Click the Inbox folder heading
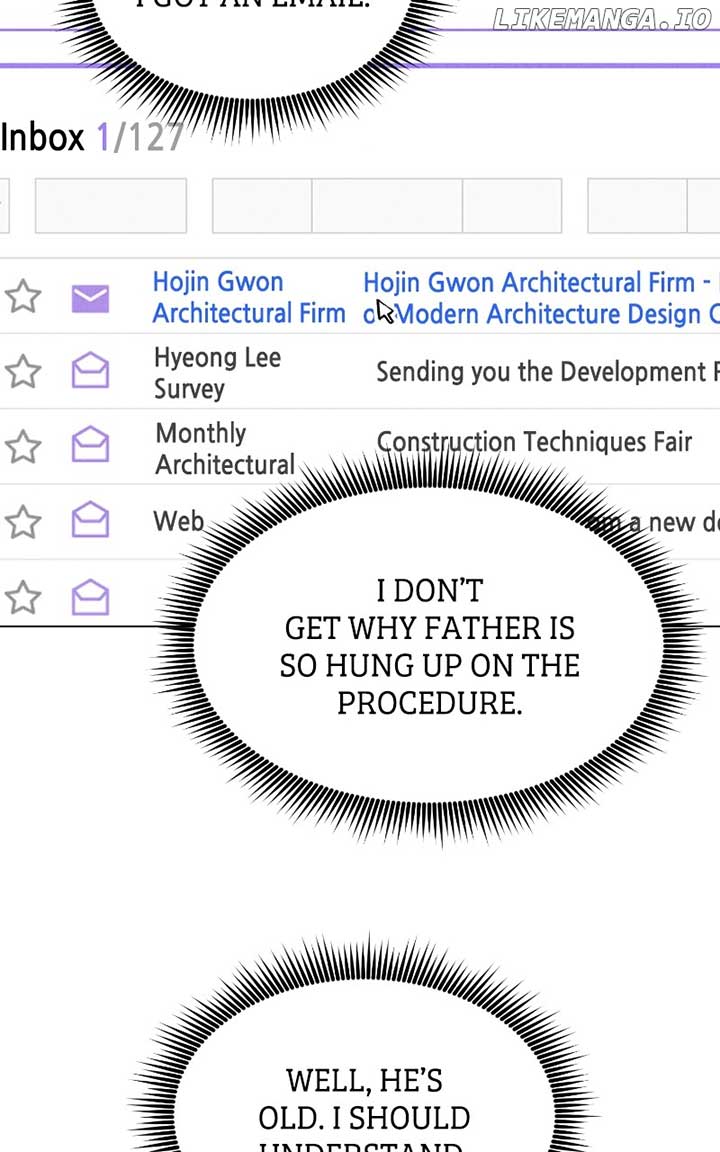The image size is (720, 1152). pos(43,137)
